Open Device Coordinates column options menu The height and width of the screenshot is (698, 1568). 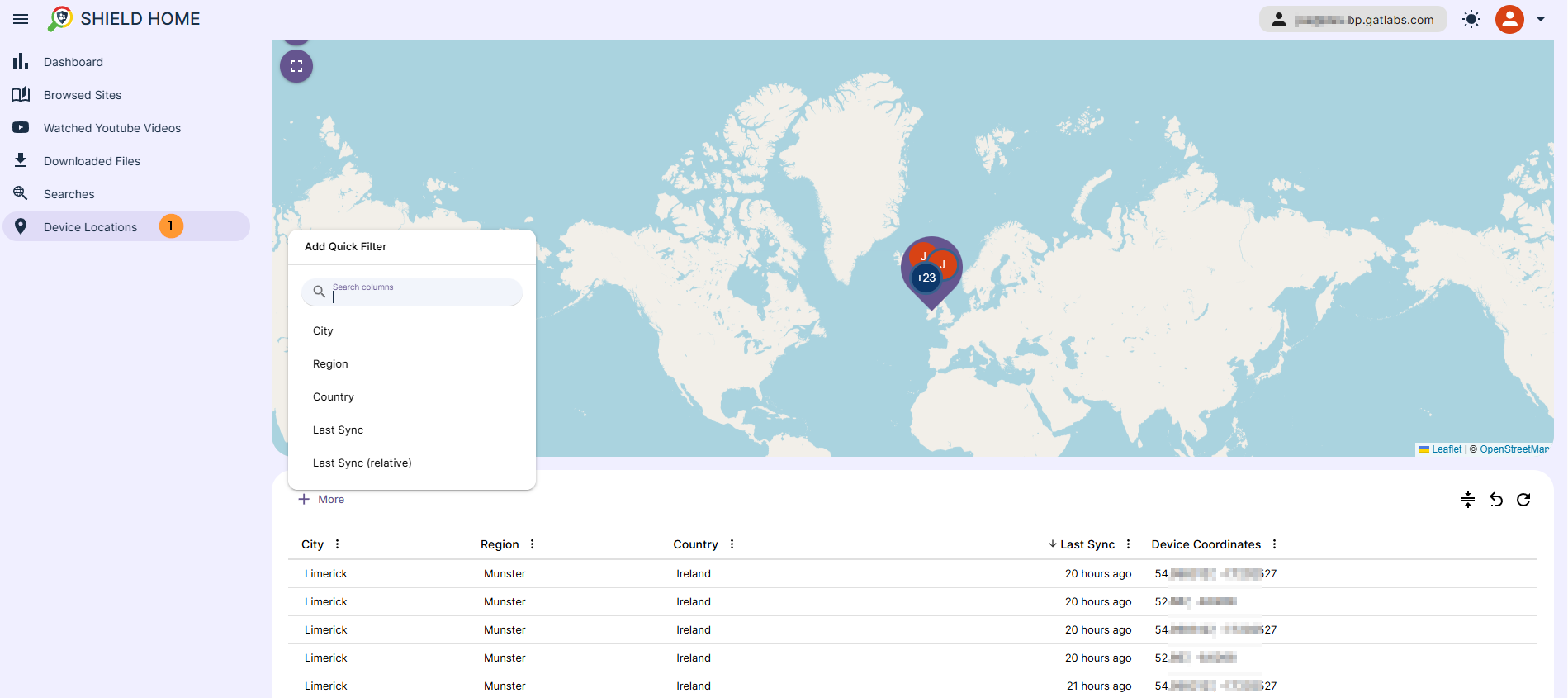pyautogui.click(x=1275, y=544)
